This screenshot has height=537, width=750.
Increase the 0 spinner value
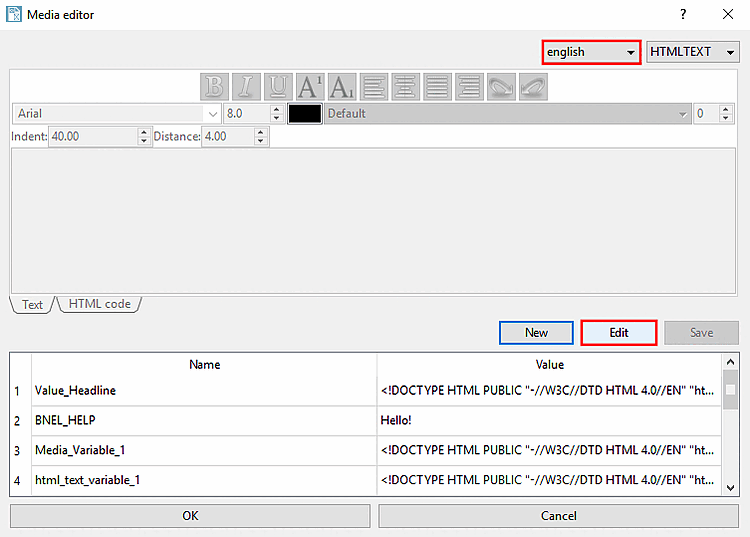[726, 109]
